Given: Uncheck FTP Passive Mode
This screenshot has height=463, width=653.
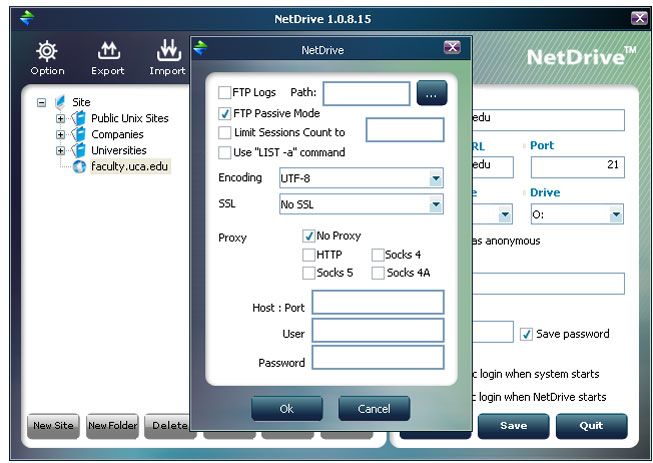Looking at the screenshot, I should pyautogui.click(x=224, y=113).
